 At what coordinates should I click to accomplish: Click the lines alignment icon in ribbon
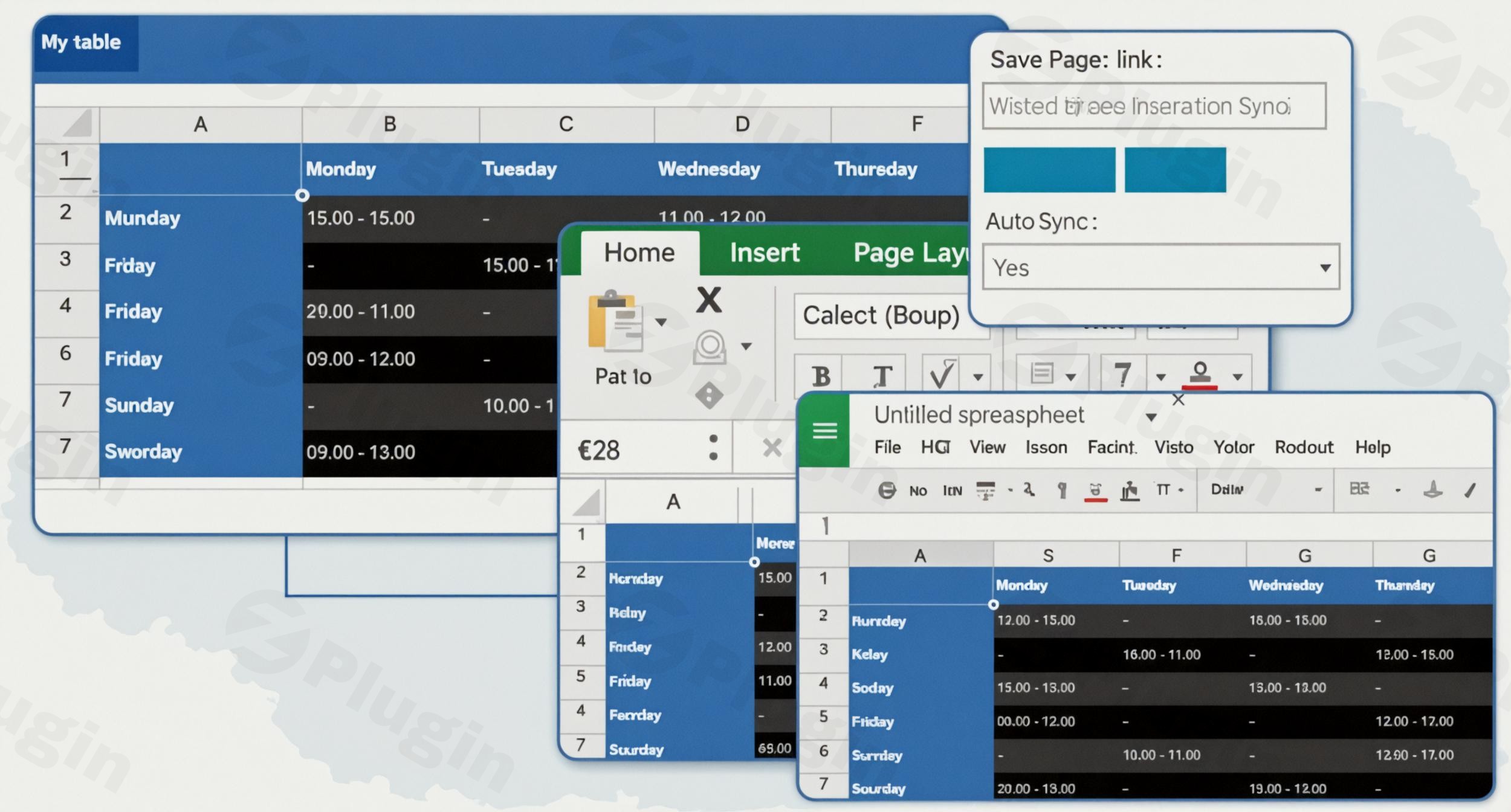(1042, 373)
